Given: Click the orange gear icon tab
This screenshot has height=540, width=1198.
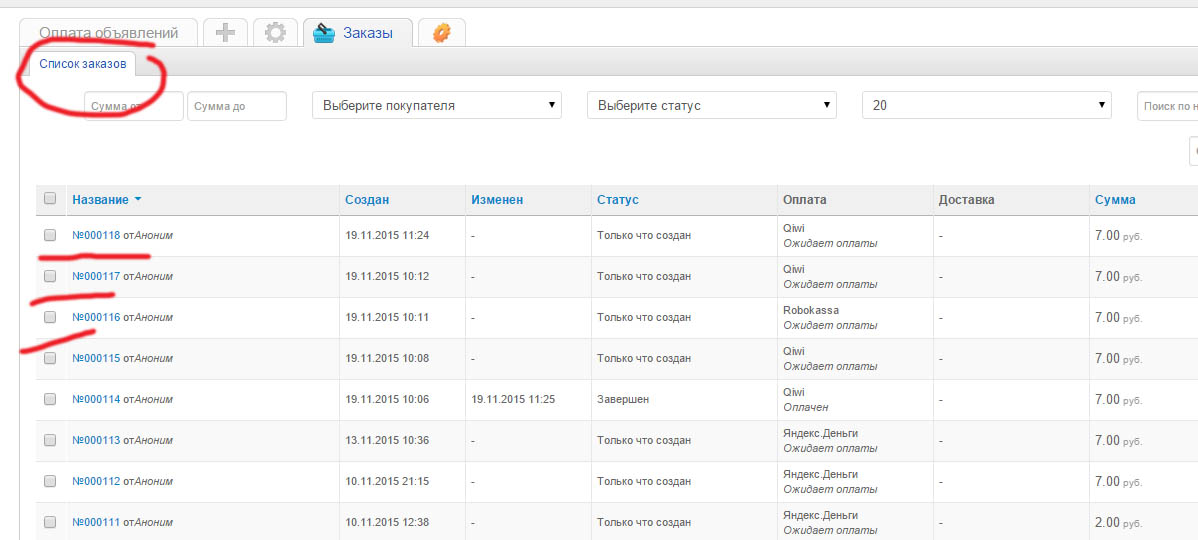Looking at the screenshot, I should click(x=441, y=33).
